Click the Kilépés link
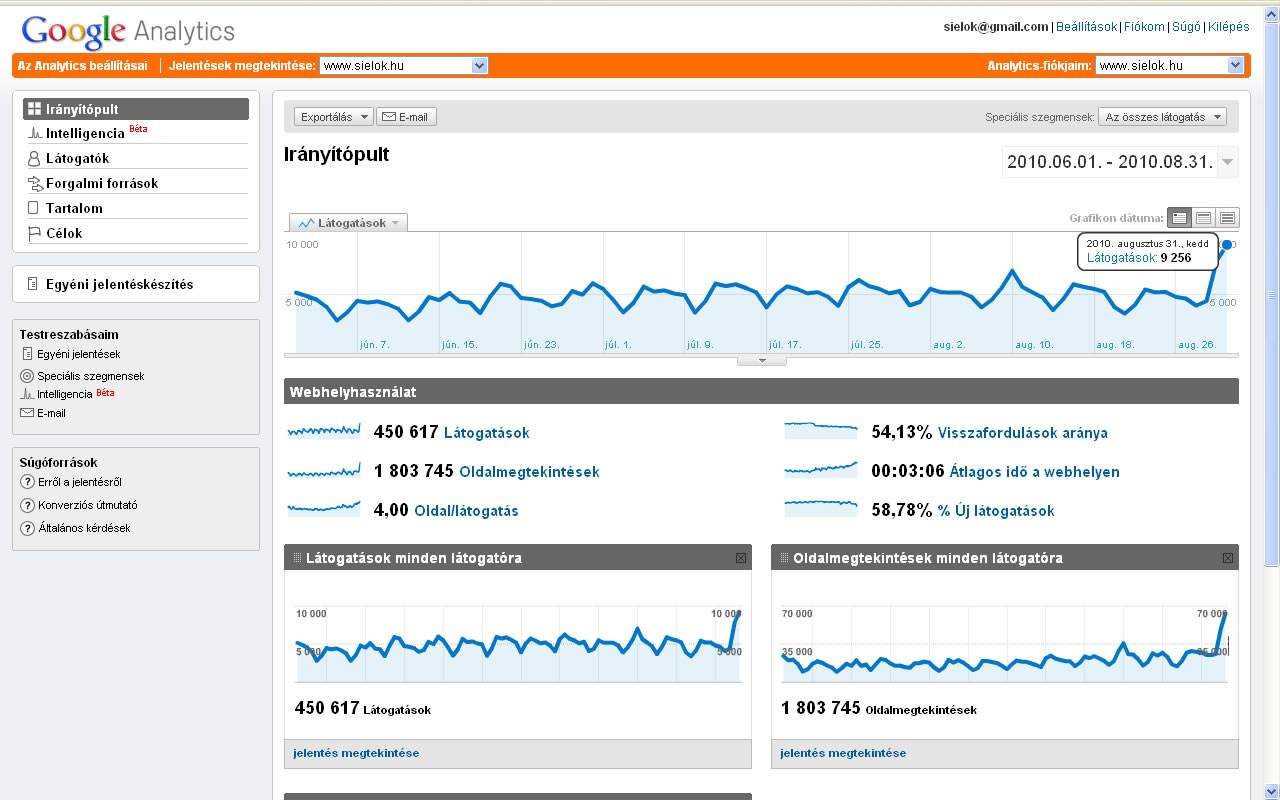Image resolution: width=1280 pixels, height=800 pixels. click(1229, 26)
